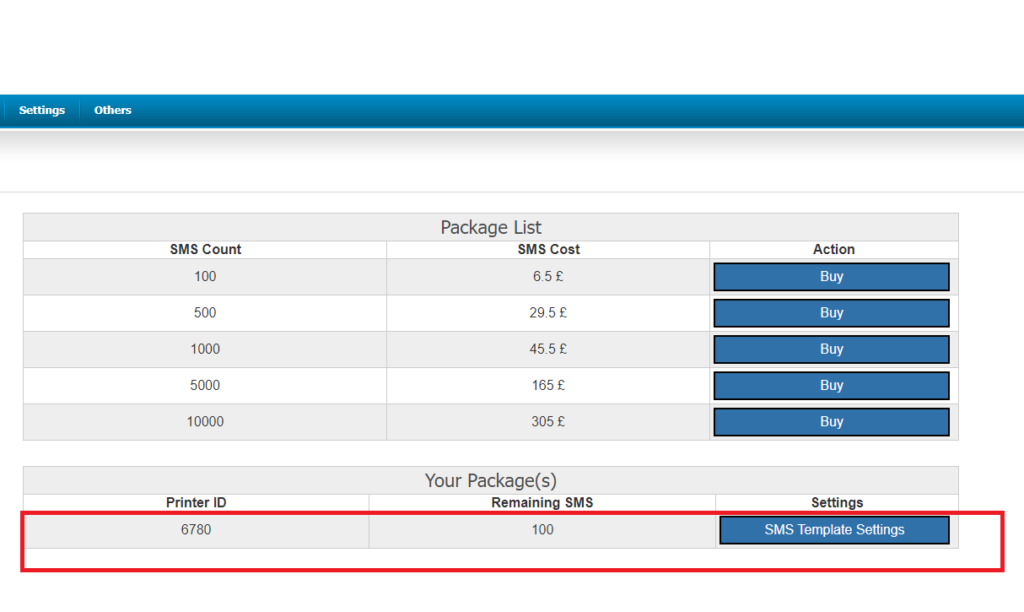Open the Others menu in navigation bar

pyautogui.click(x=113, y=110)
